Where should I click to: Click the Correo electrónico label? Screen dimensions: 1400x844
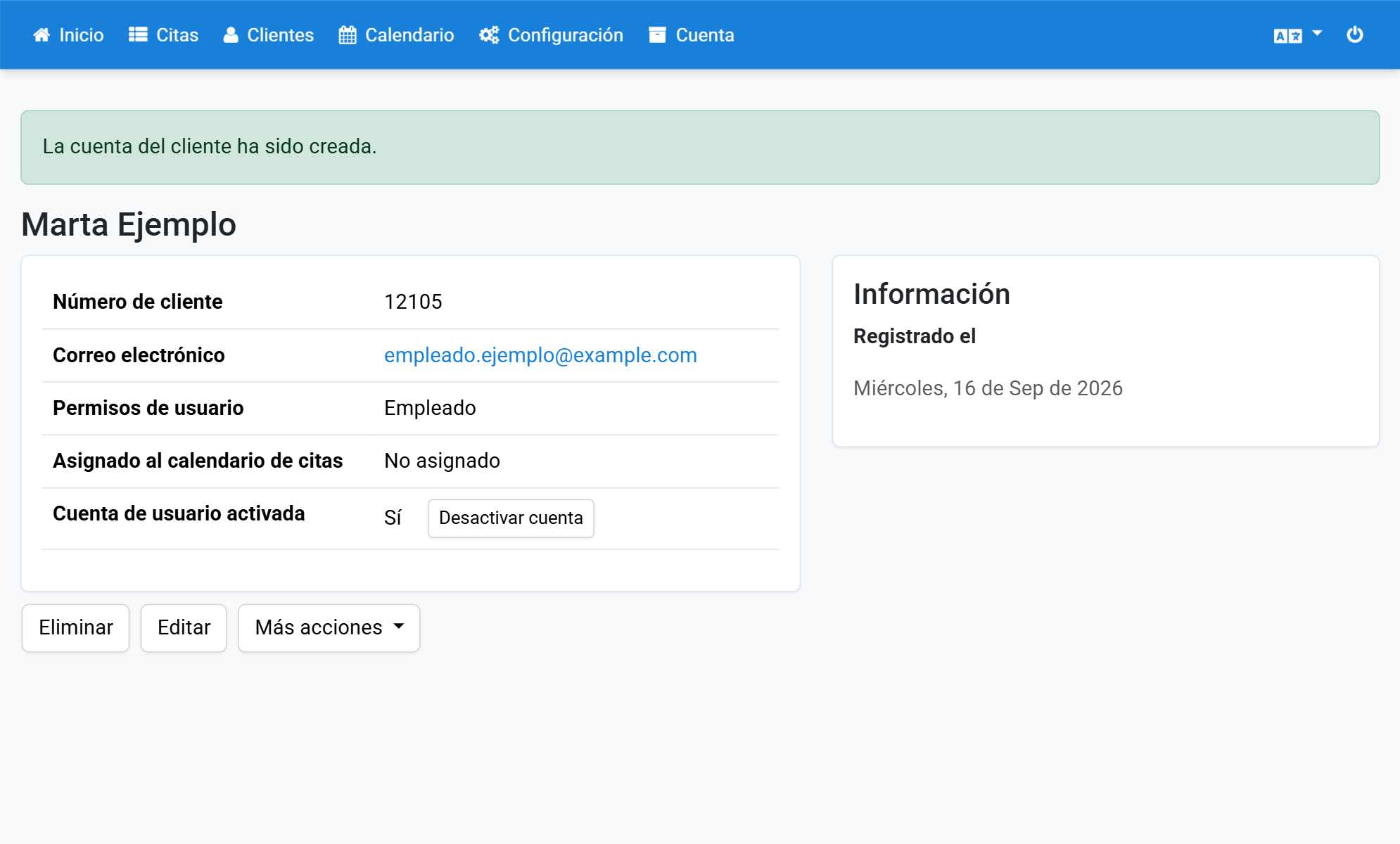[x=139, y=355]
